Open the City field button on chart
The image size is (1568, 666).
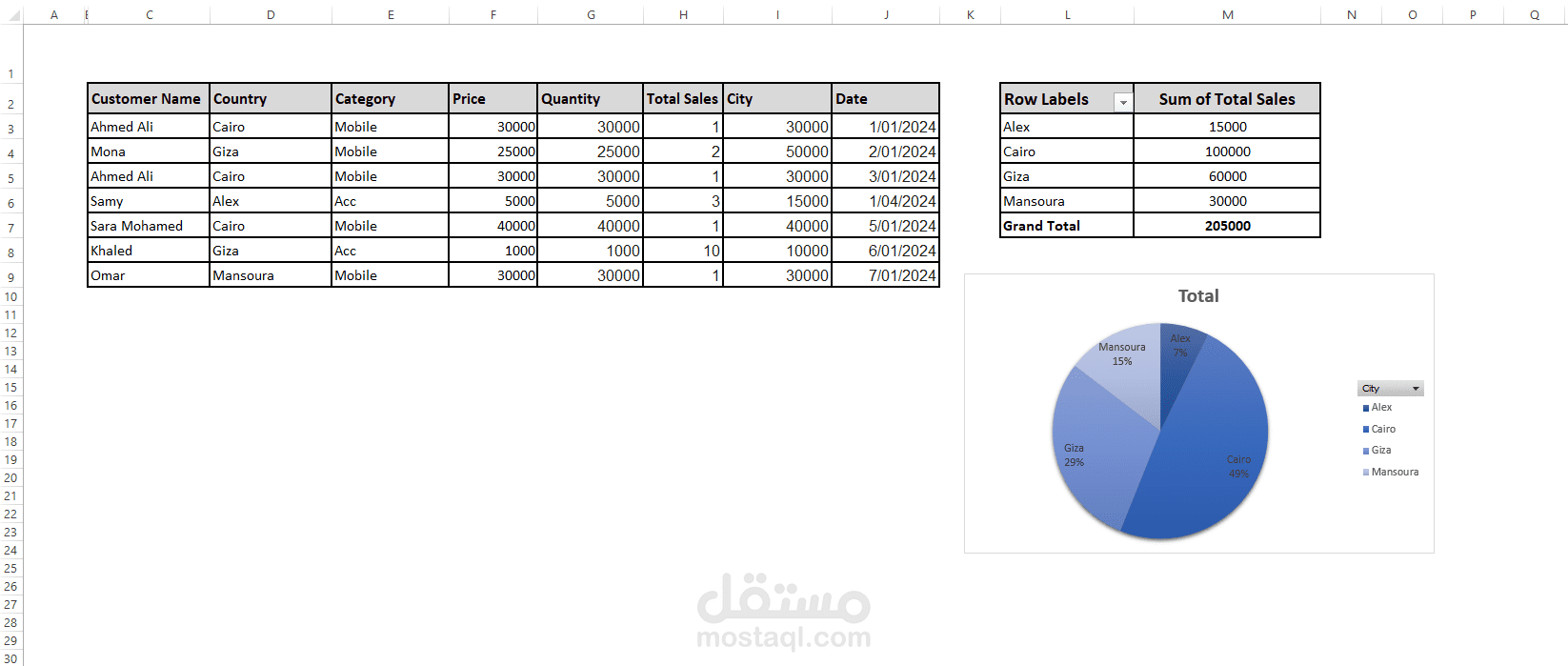click(1390, 389)
